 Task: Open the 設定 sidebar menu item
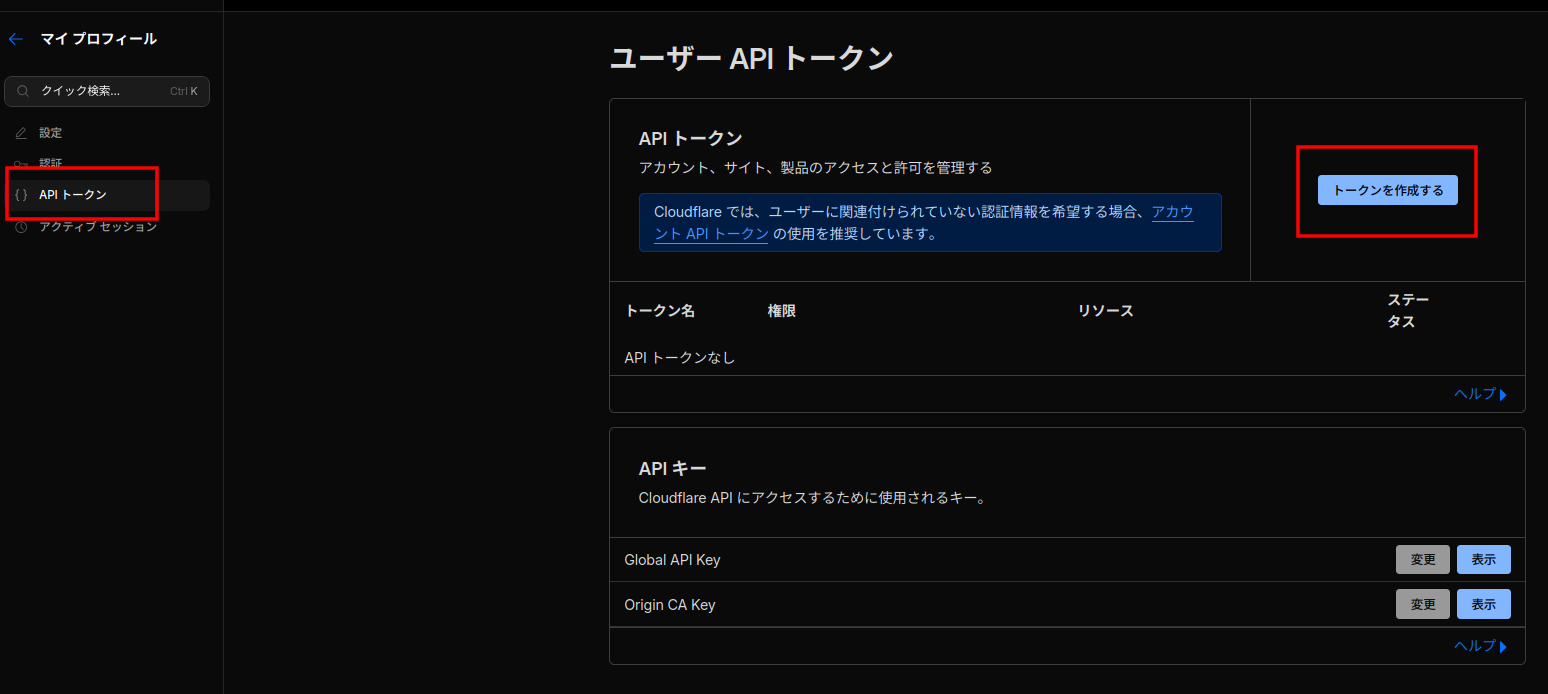pos(51,133)
